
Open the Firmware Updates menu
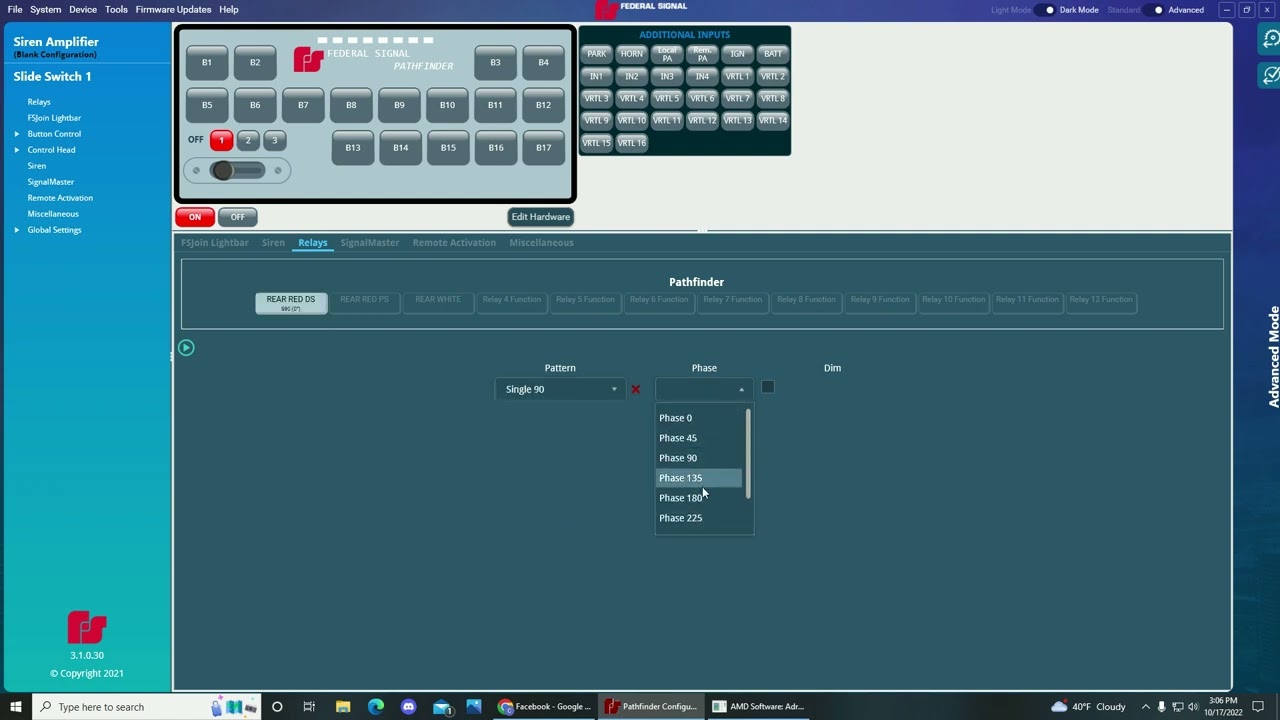pyautogui.click(x=173, y=10)
